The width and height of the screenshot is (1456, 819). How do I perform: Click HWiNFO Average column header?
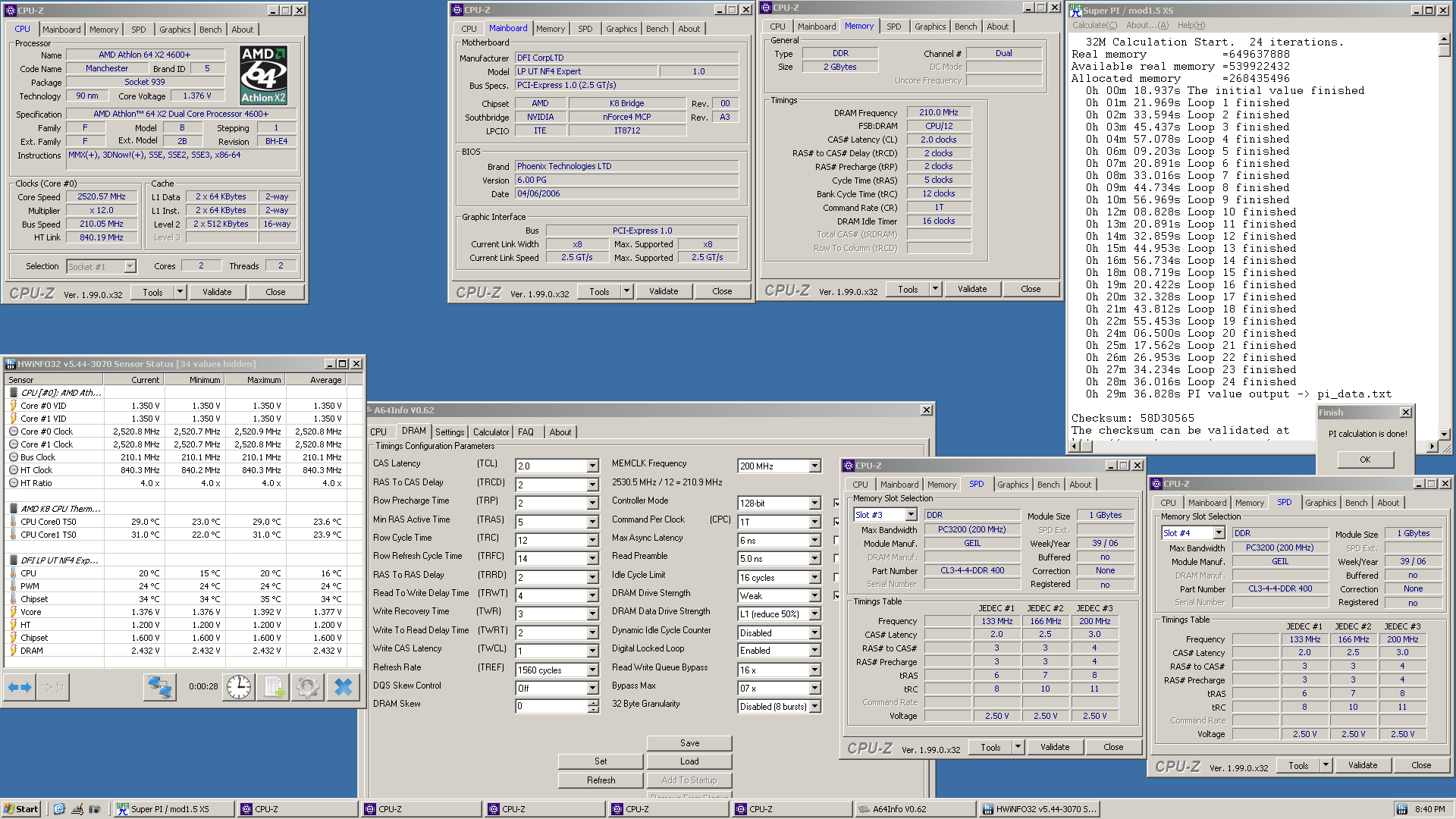pyautogui.click(x=315, y=380)
